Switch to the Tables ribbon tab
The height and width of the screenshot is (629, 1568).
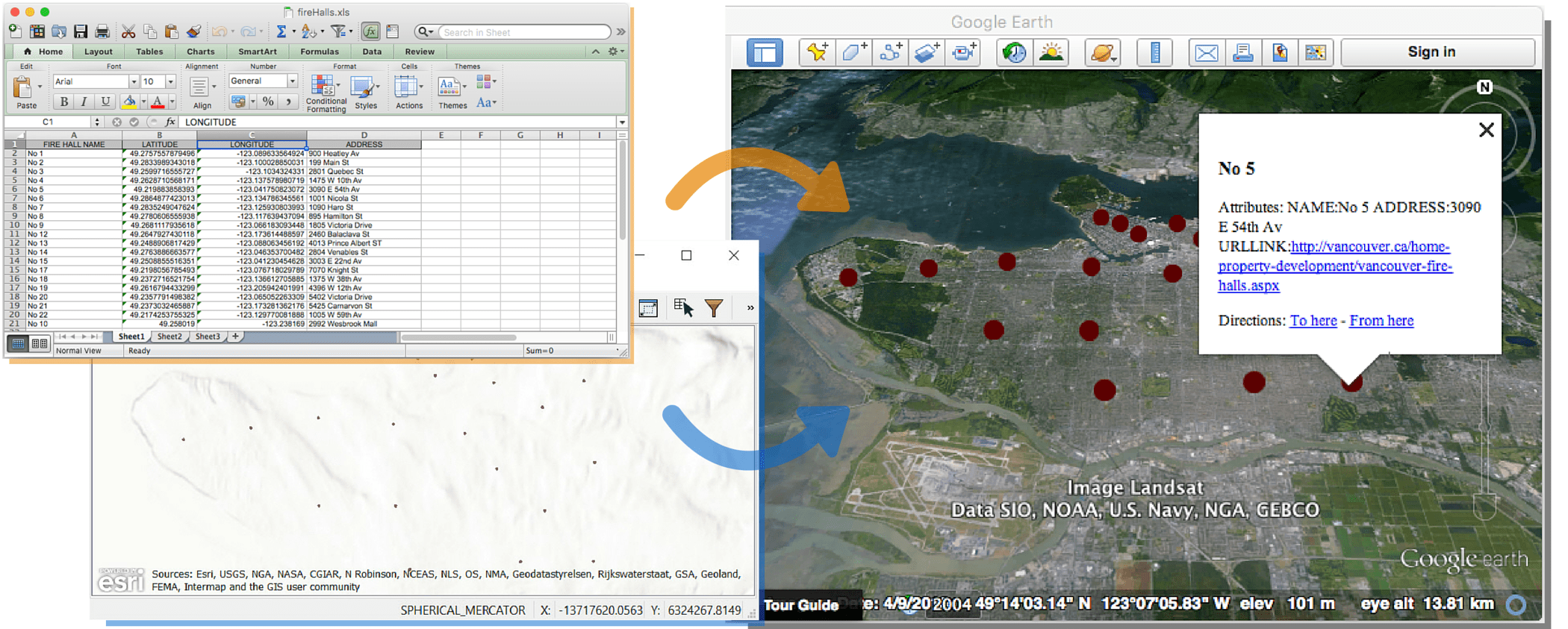(149, 51)
